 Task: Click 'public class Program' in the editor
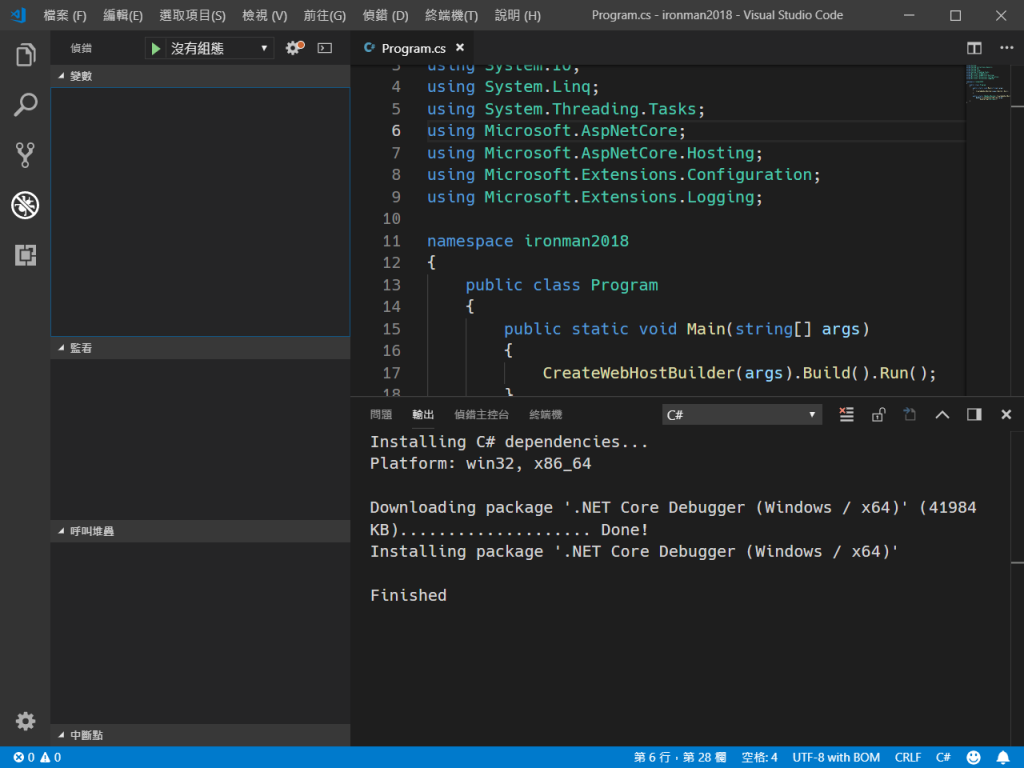point(562,285)
